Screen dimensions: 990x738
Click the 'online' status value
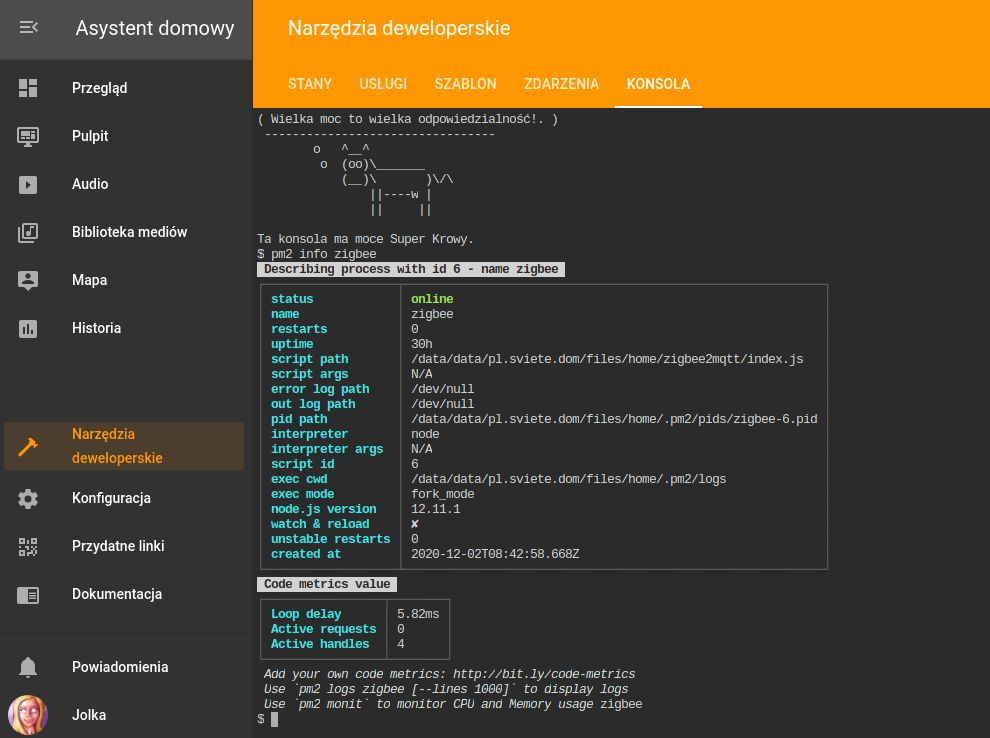click(x=432, y=299)
